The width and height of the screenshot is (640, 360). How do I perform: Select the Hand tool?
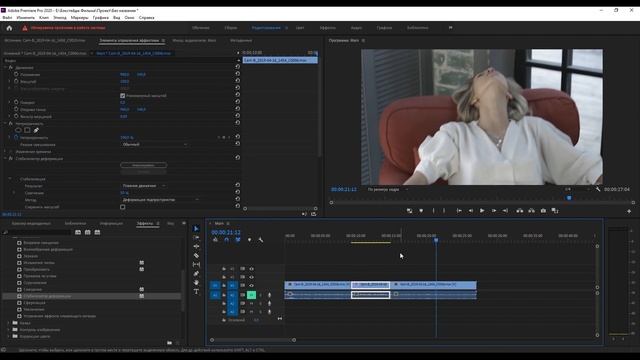(196, 282)
